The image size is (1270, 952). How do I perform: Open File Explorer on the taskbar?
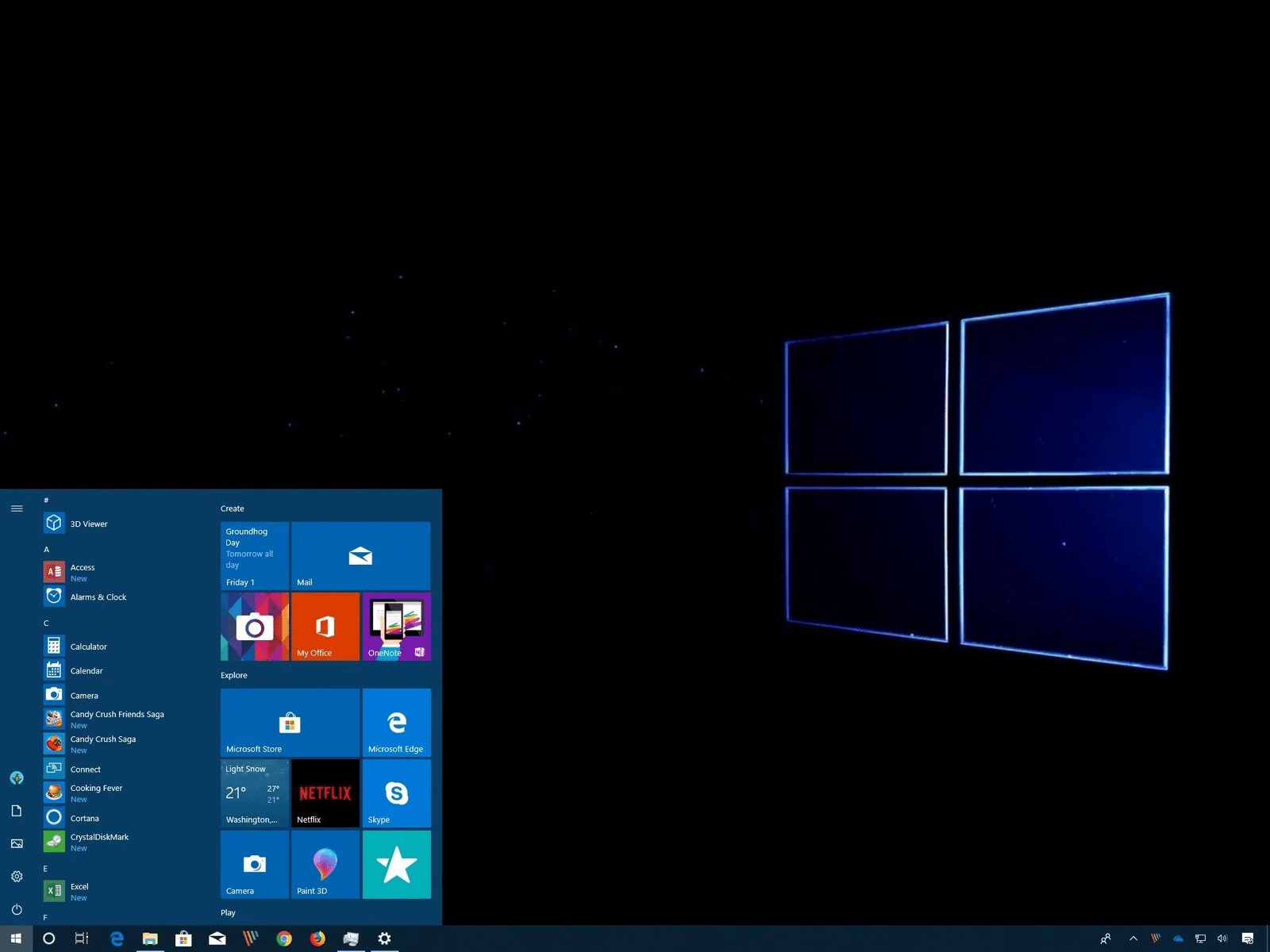coord(150,939)
